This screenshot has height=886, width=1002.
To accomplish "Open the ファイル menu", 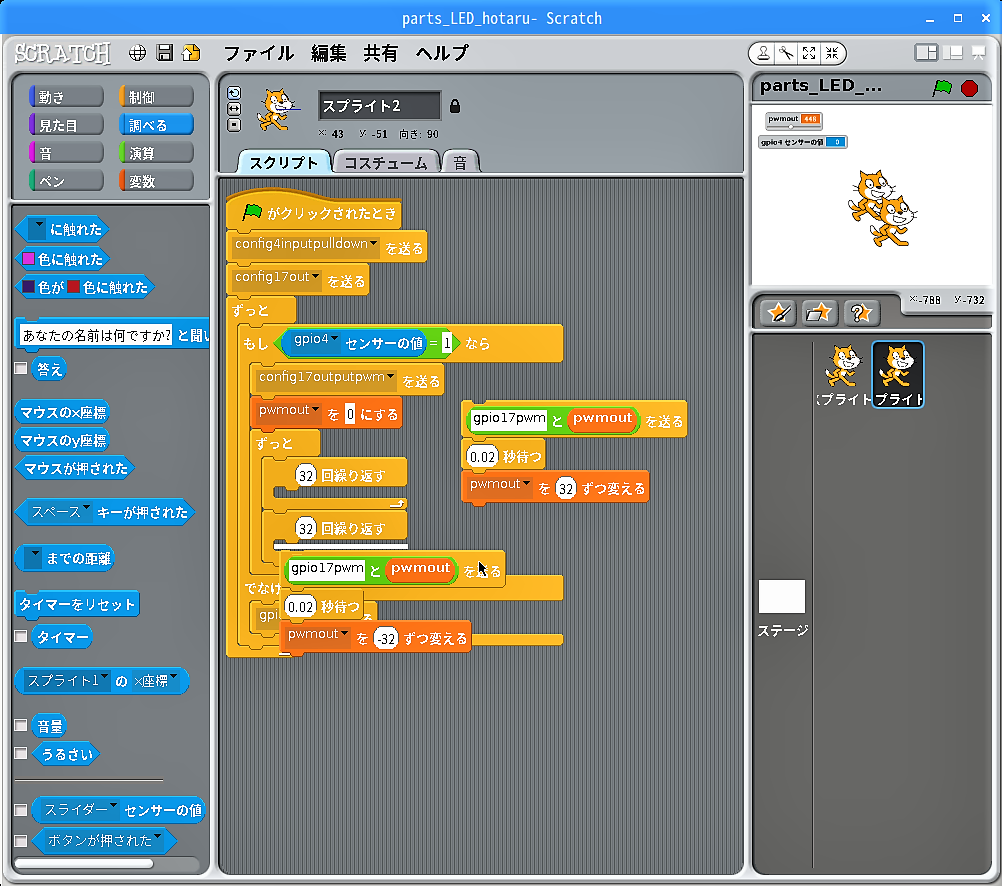I will [258, 53].
